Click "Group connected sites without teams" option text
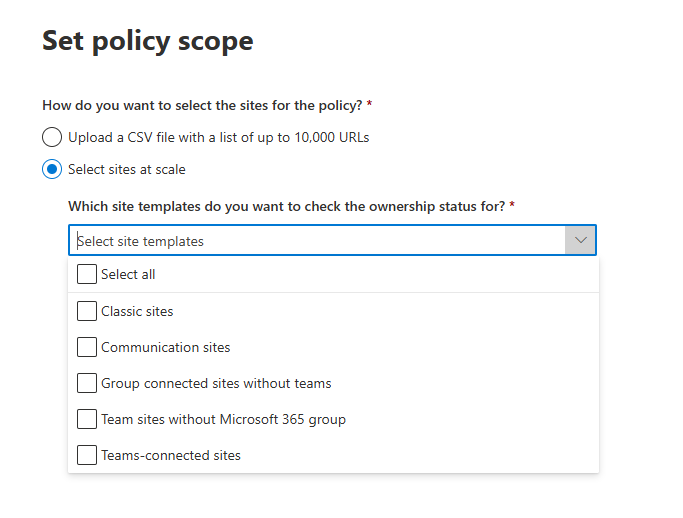Viewport: 683px width, 518px height. (216, 383)
